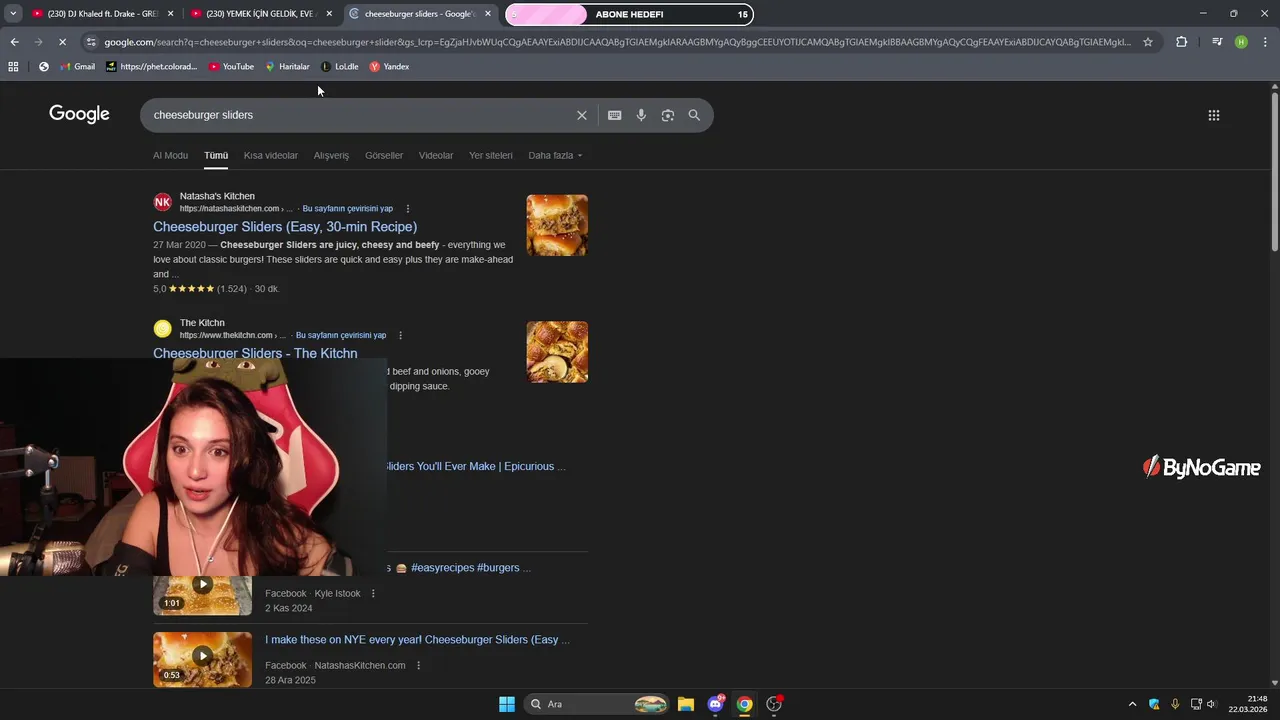
Task: Open the Natasha's Kitchen result thumbnail
Action: 557,225
